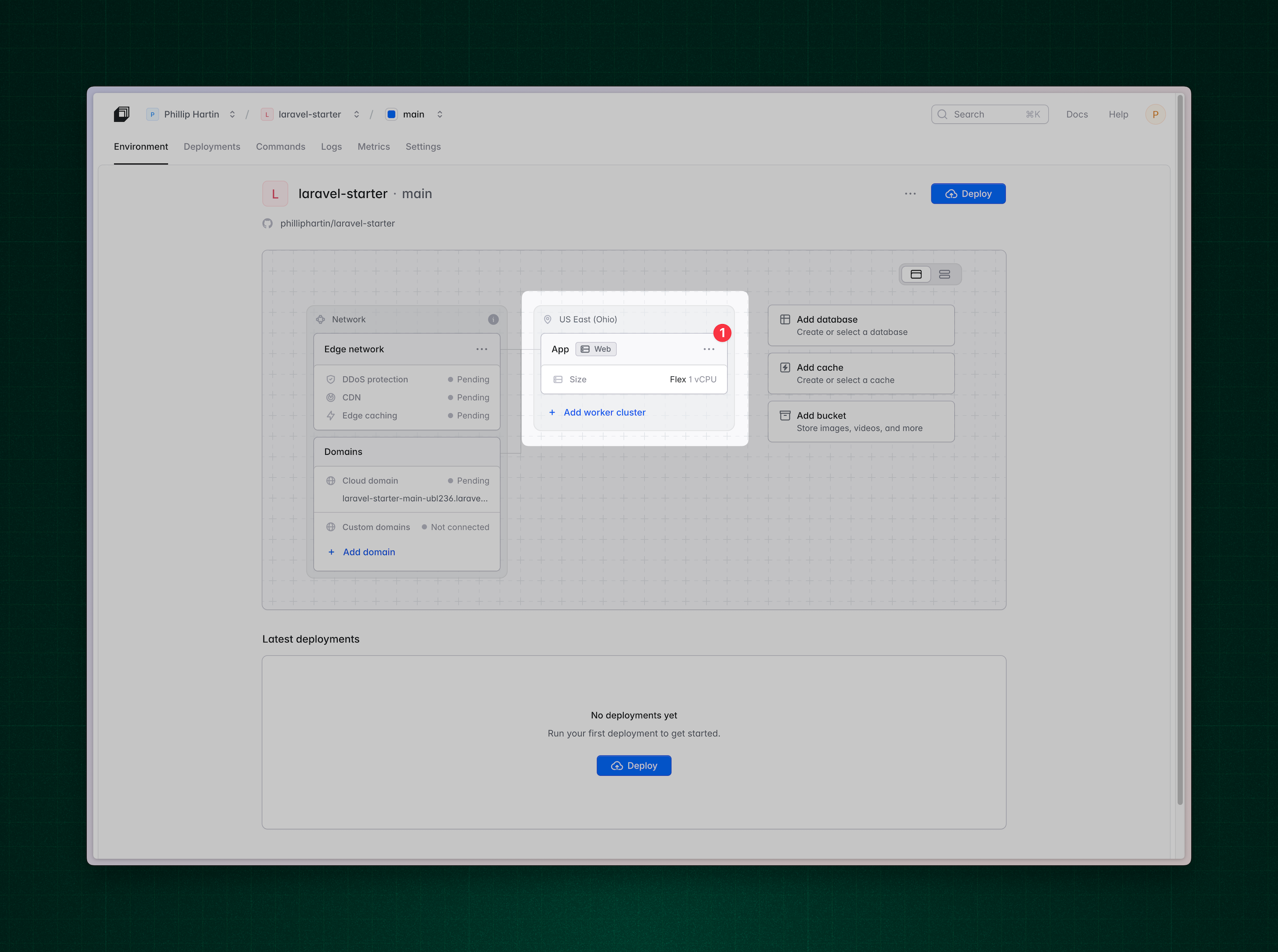The height and width of the screenshot is (952, 1278).
Task: Click Add worker cluster link
Action: click(x=604, y=412)
